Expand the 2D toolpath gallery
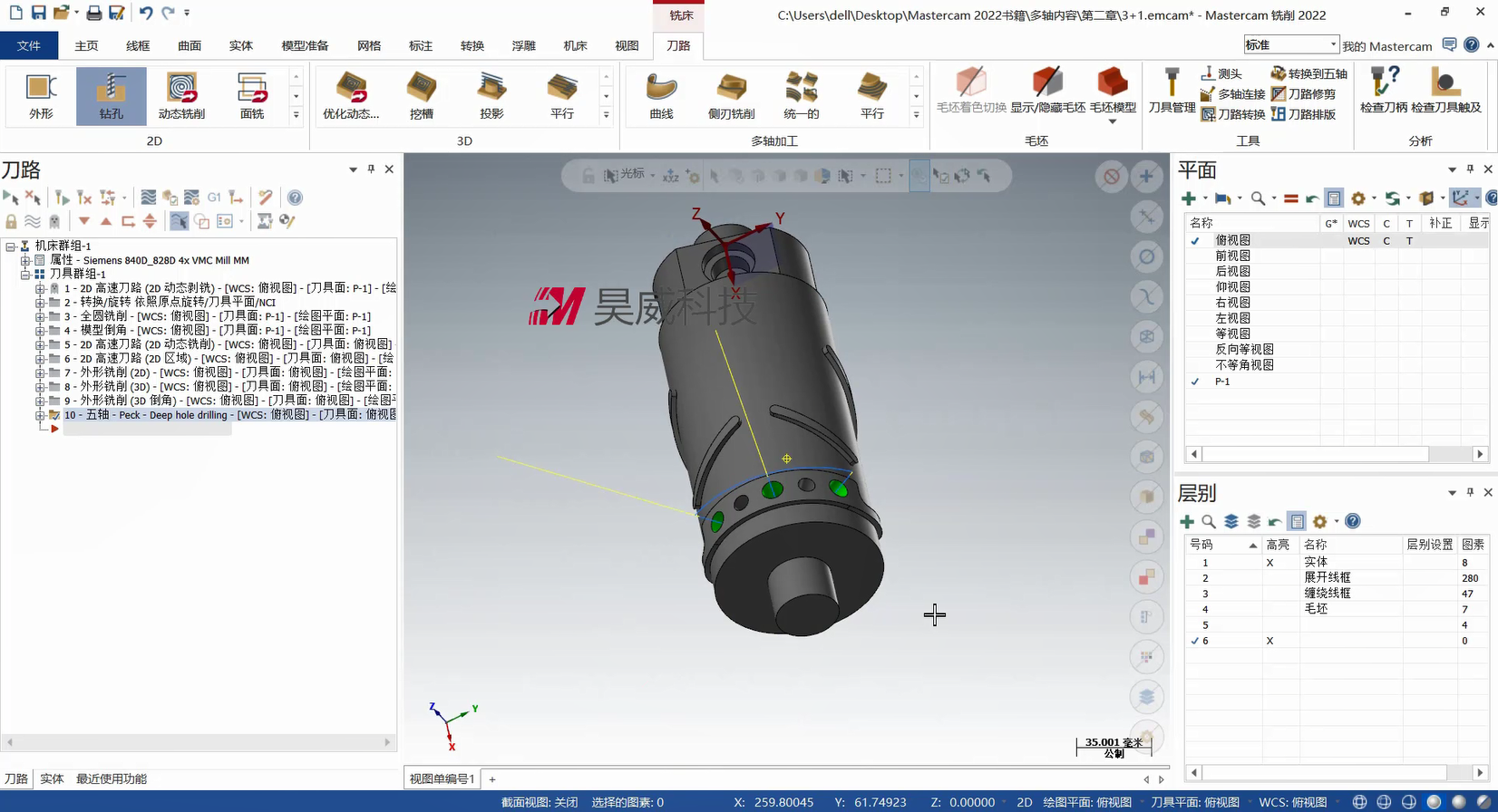 pos(296,115)
